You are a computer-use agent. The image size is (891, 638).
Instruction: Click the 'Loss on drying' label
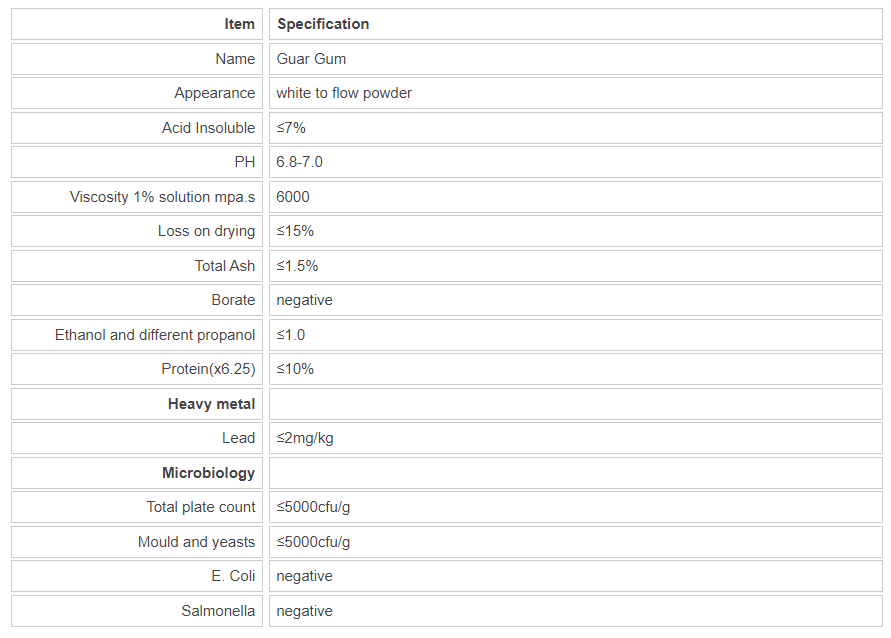(206, 231)
